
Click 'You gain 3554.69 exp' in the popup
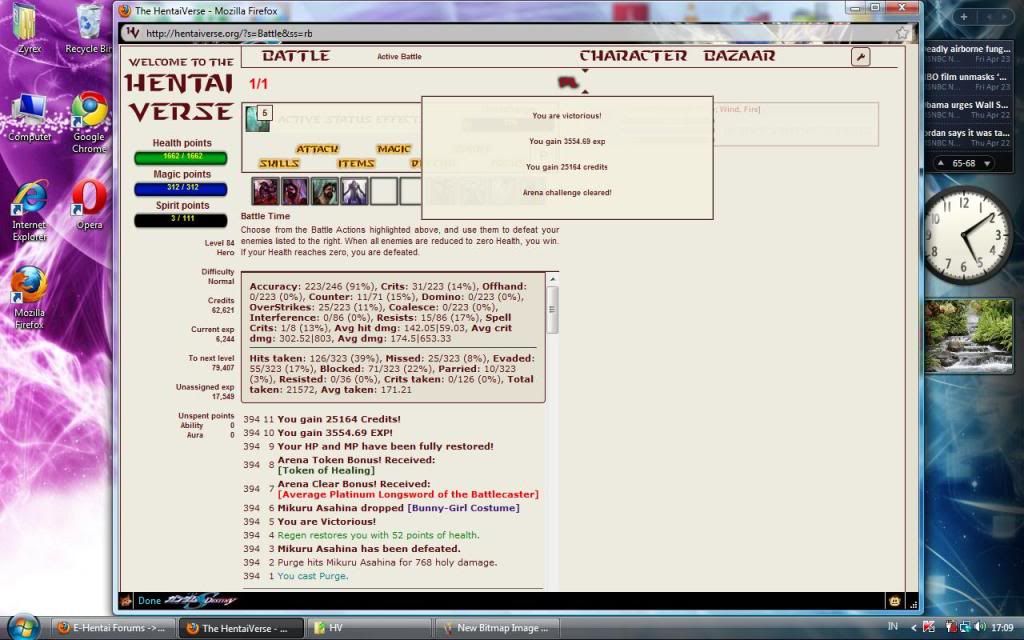[567, 141]
